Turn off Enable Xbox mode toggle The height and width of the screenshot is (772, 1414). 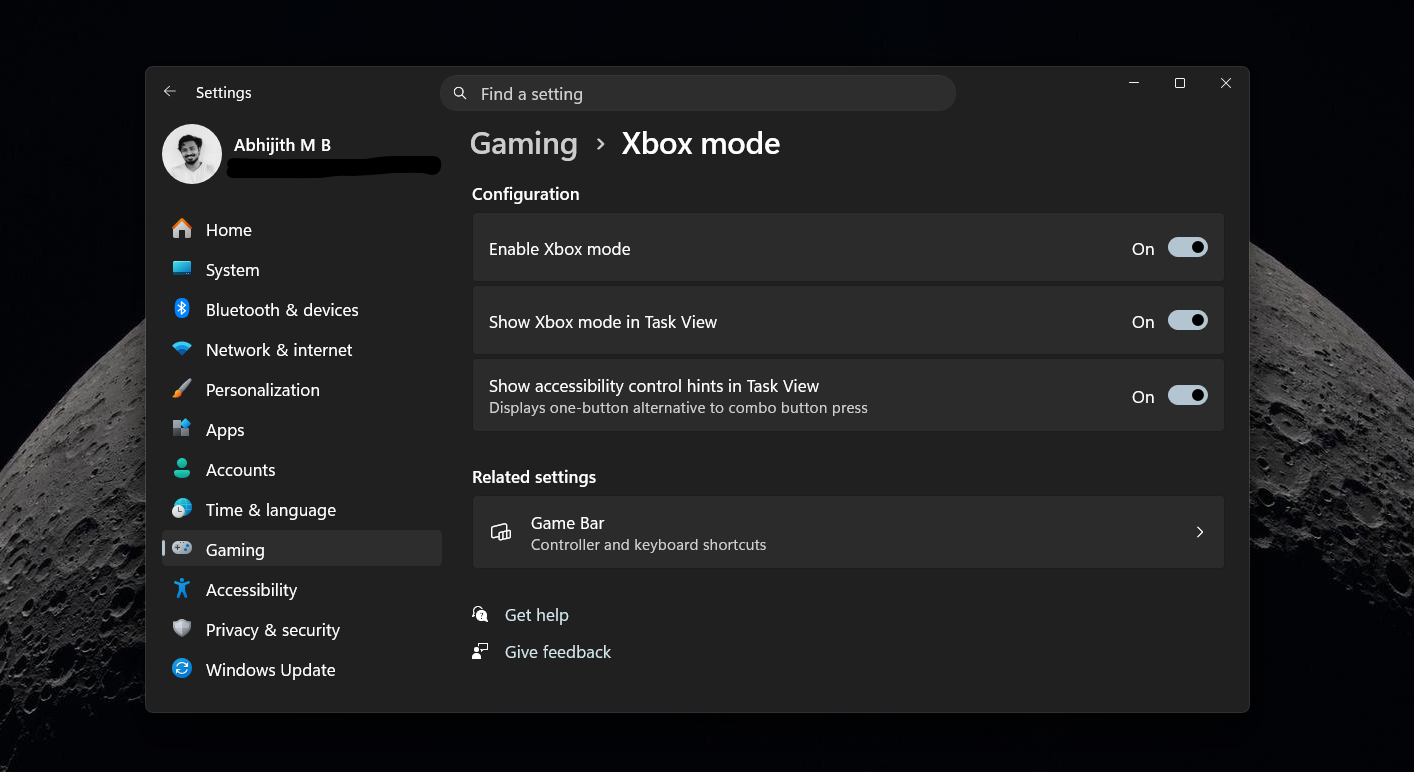click(x=1188, y=248)
